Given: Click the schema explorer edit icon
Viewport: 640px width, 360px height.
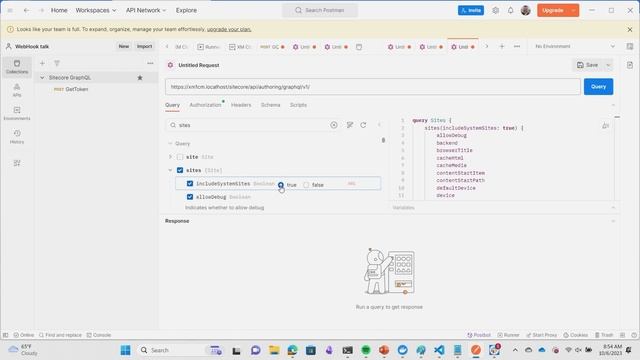Looking at the screenshot, I should [350, 125].
